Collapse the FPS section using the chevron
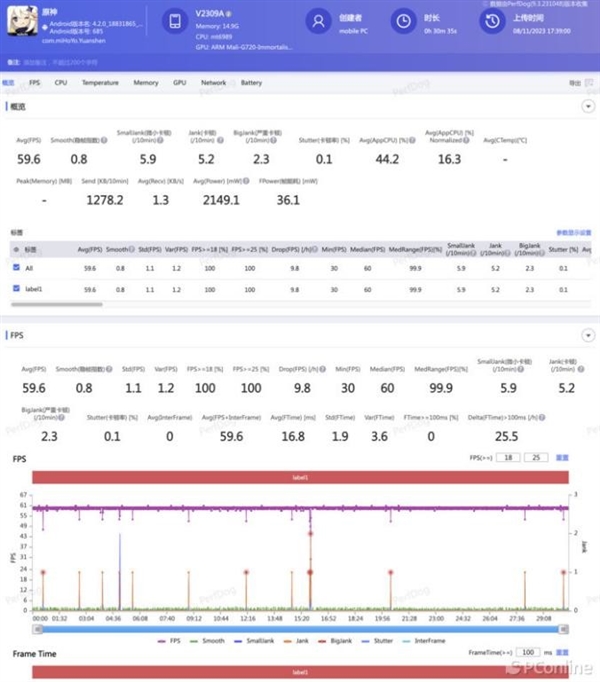The height and width of the screenshot is (682, 600). point(588,337)
